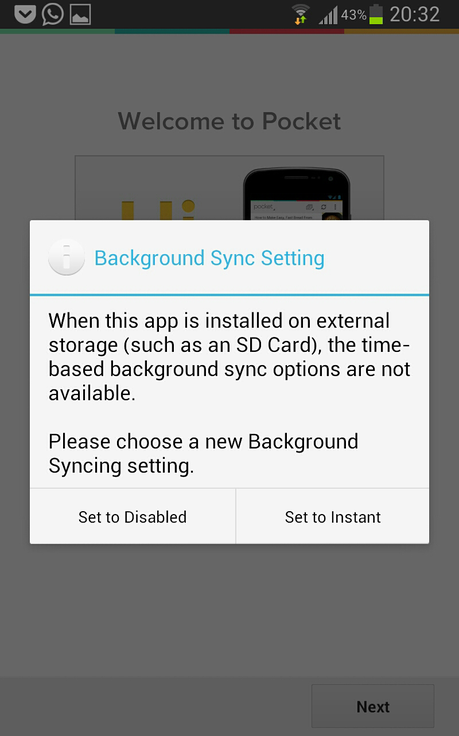This screenshot has height=736, width=459.
Task: Click the Welcome to Pocket heading
Action: [x=229, y=122]
